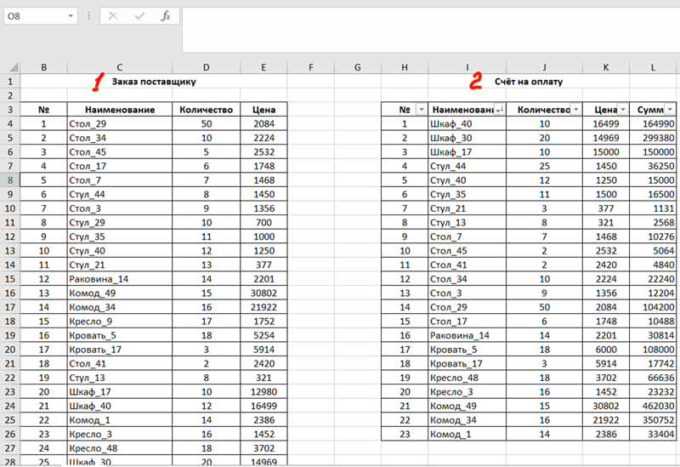Select column F header
680x467 pixels.
[311, 68]
